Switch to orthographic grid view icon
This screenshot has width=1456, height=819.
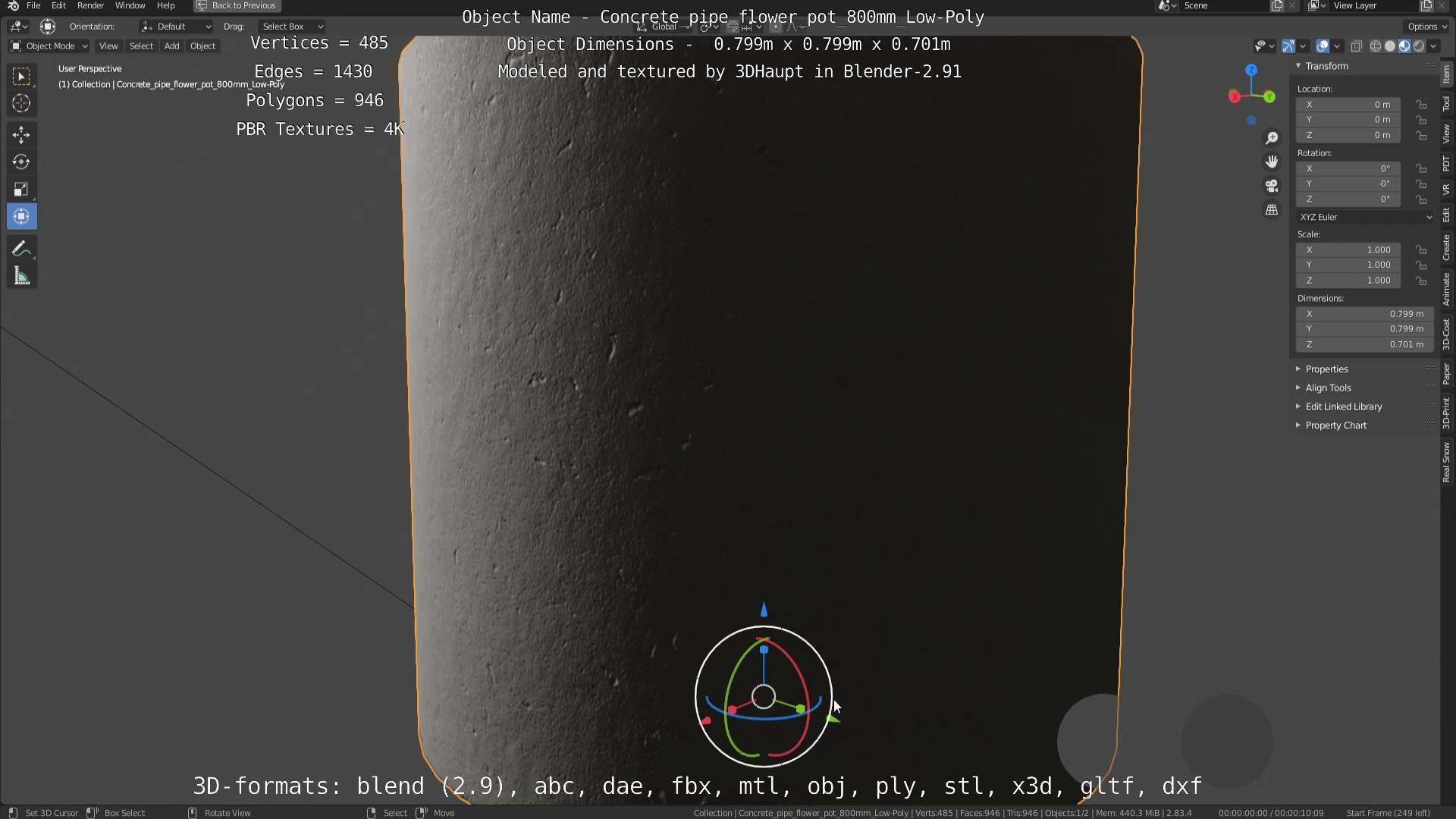point(1272,210)
